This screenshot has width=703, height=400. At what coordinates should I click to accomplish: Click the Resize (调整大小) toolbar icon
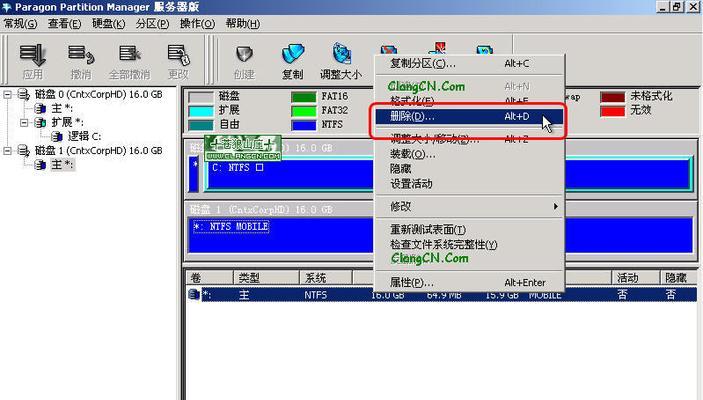coord(342,54)
